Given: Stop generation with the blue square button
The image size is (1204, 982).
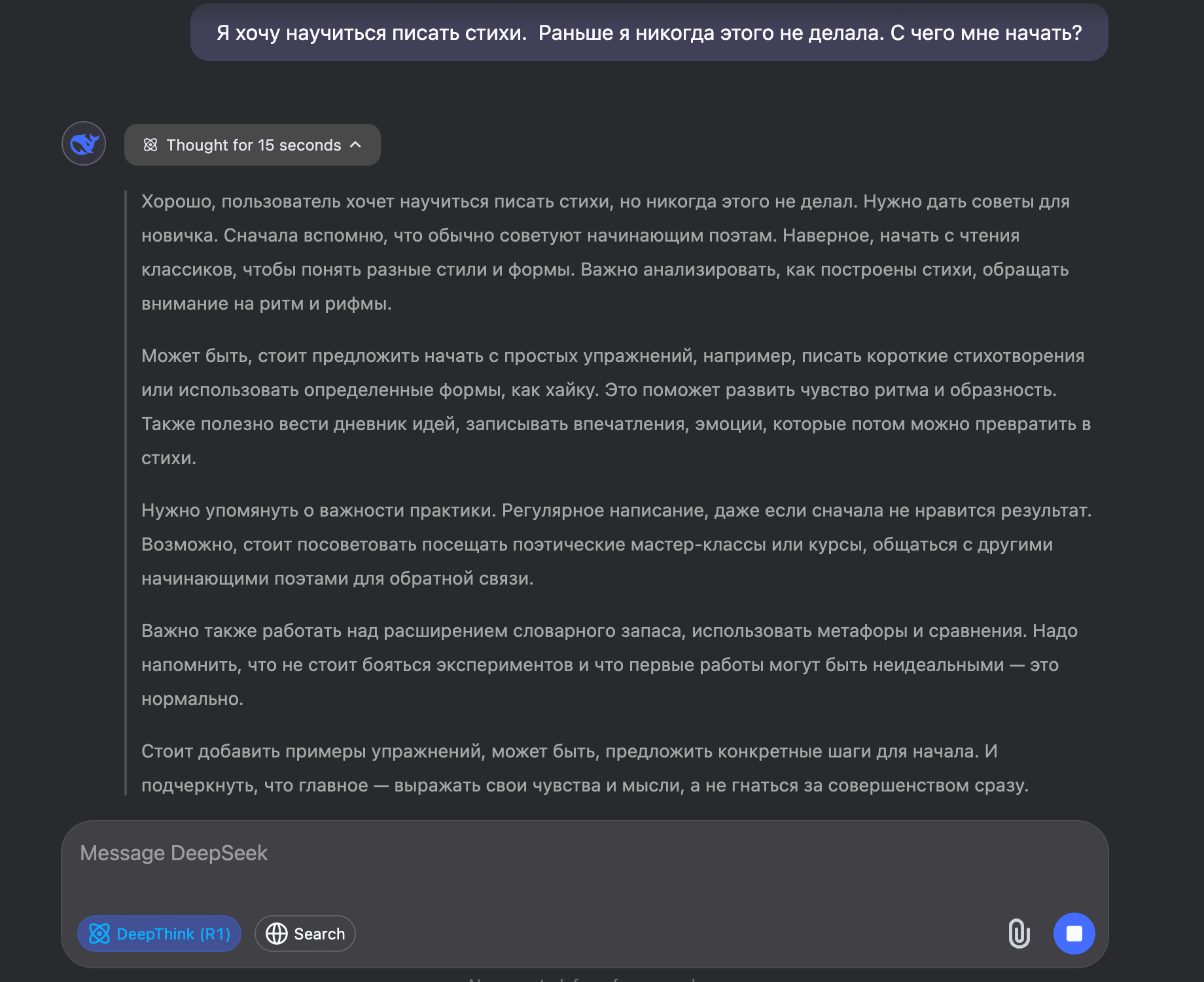Looking at the screenshot, I should pos(1074,933).
